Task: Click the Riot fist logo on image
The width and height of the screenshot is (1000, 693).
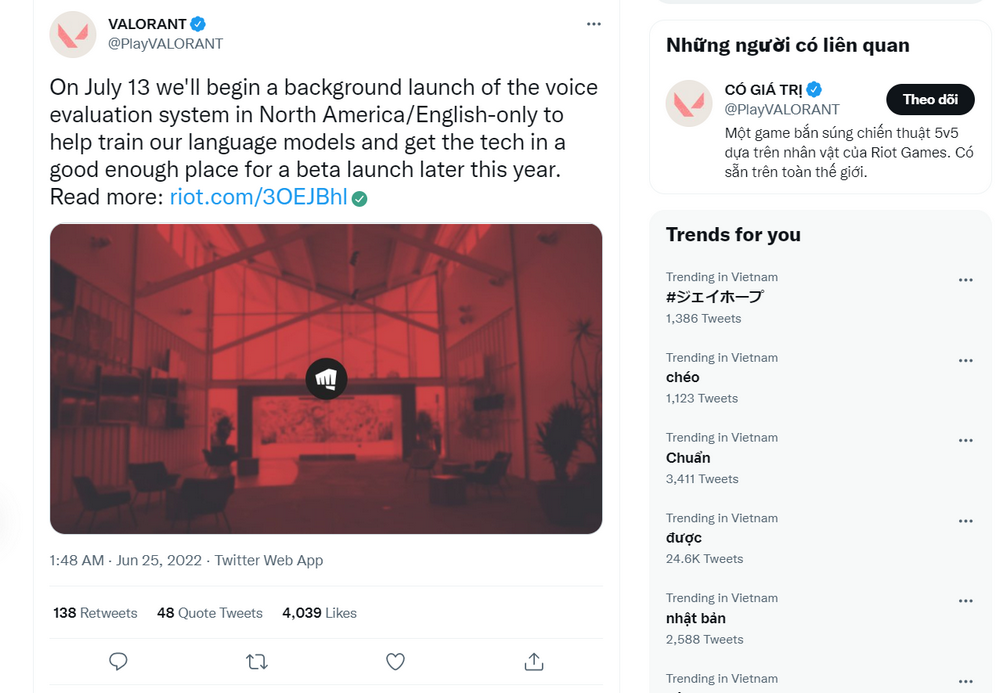Action: click(x=326, y=379)
